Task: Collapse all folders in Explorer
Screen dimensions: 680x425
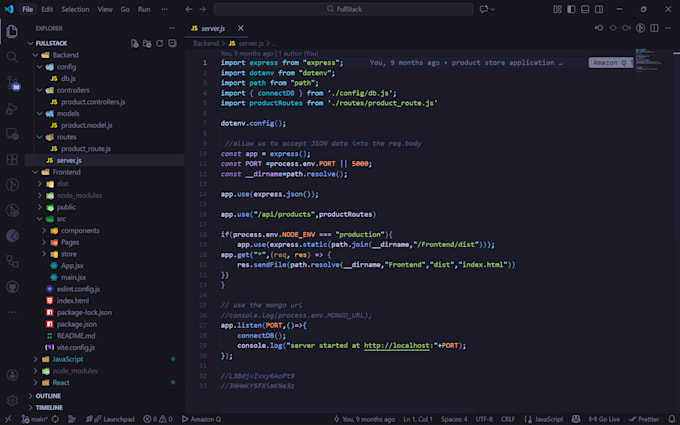Action: coord(172,43)
